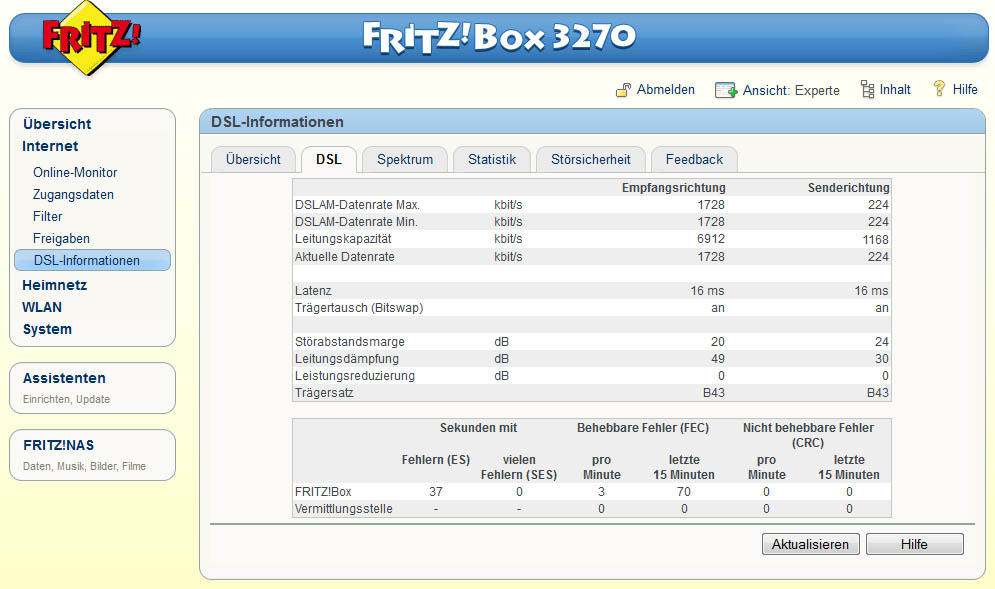Click the Abmelden lock icon
This screenshot has height=589, width=995.
(x=623, y=90)
